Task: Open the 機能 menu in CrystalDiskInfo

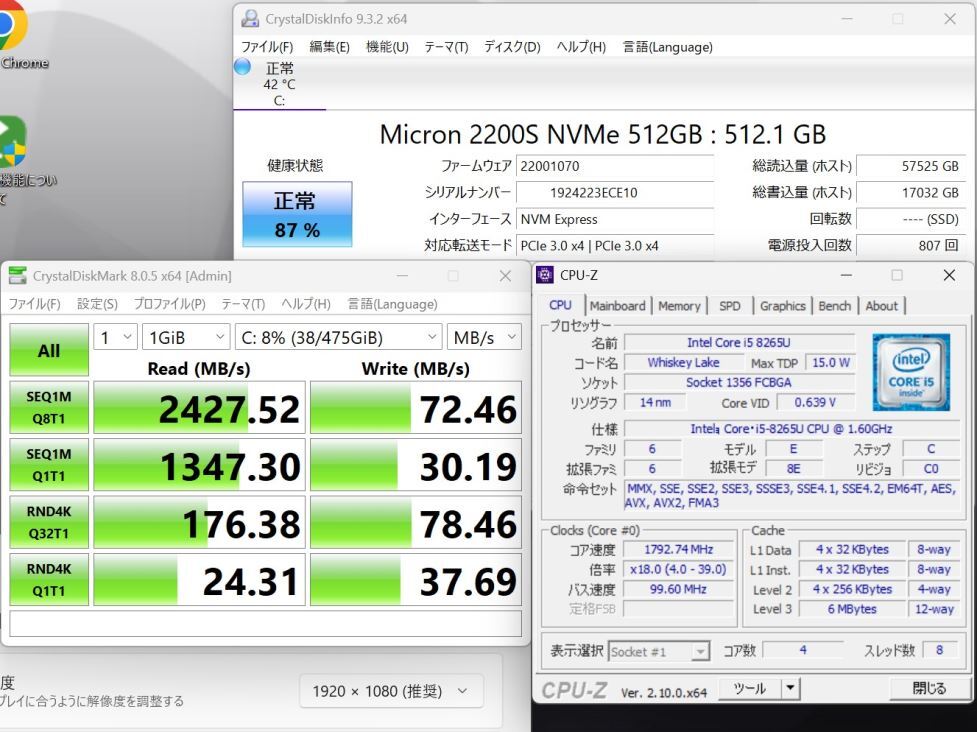Action: 386,47
